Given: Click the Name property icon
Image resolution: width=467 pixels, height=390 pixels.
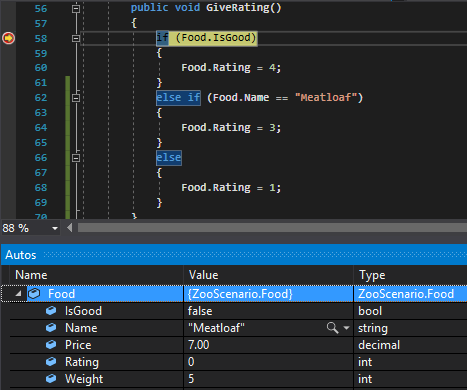Looking at the screenshot, I should [51, 328].
